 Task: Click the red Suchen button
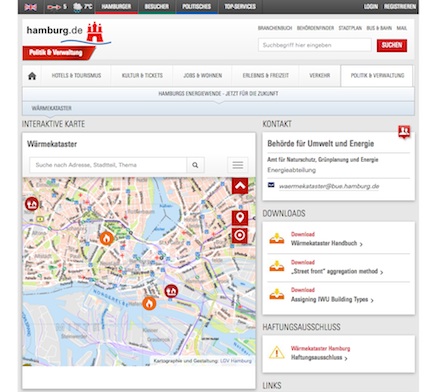[x=392, y=45]
